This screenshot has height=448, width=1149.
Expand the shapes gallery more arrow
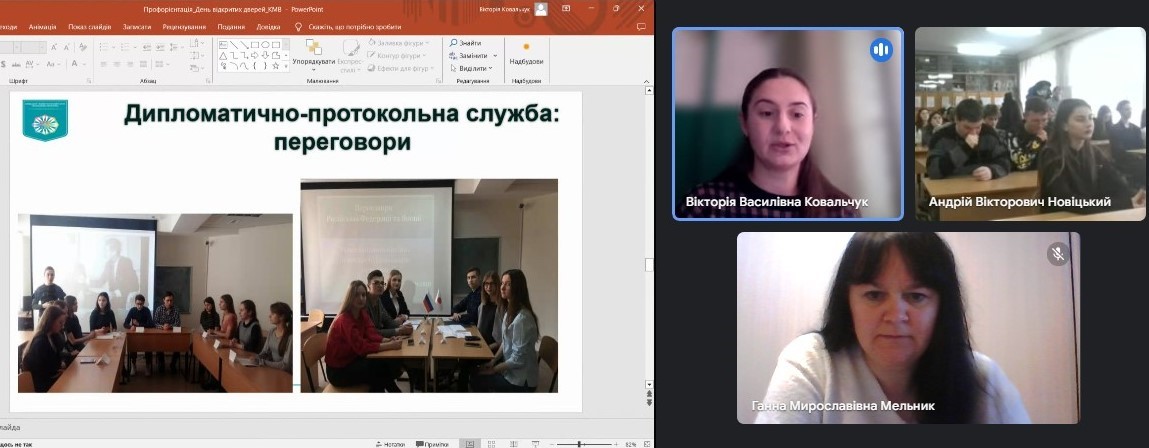[x=288, y=68]
